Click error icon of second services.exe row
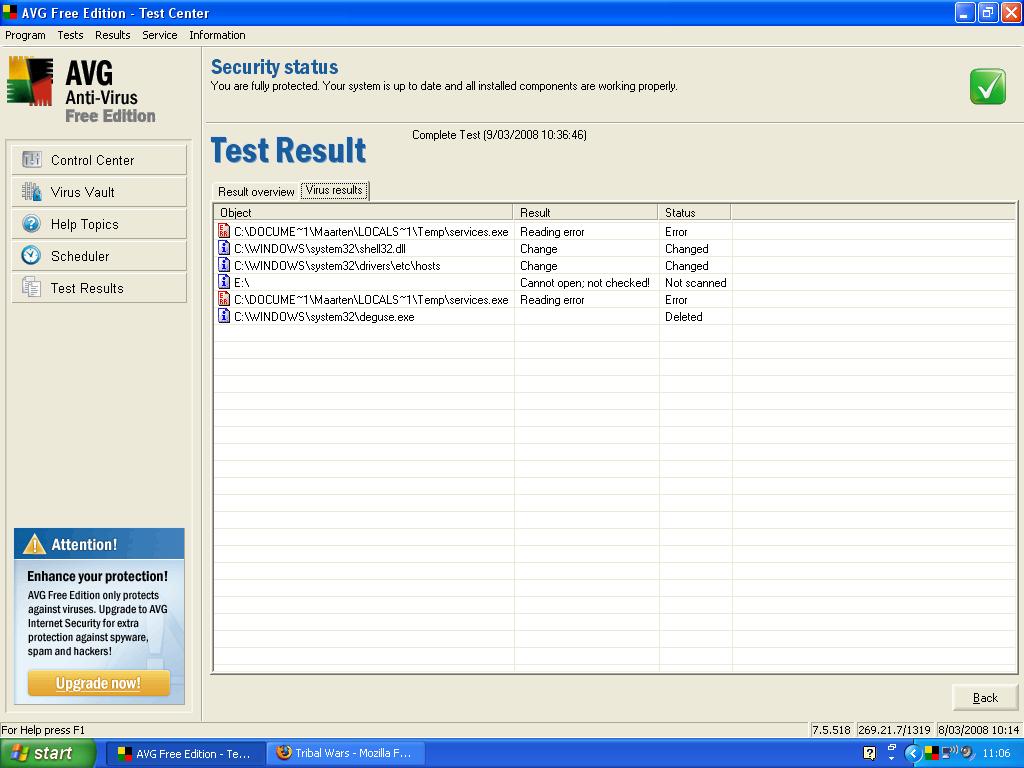1024x768 pixels. (224, 299)
